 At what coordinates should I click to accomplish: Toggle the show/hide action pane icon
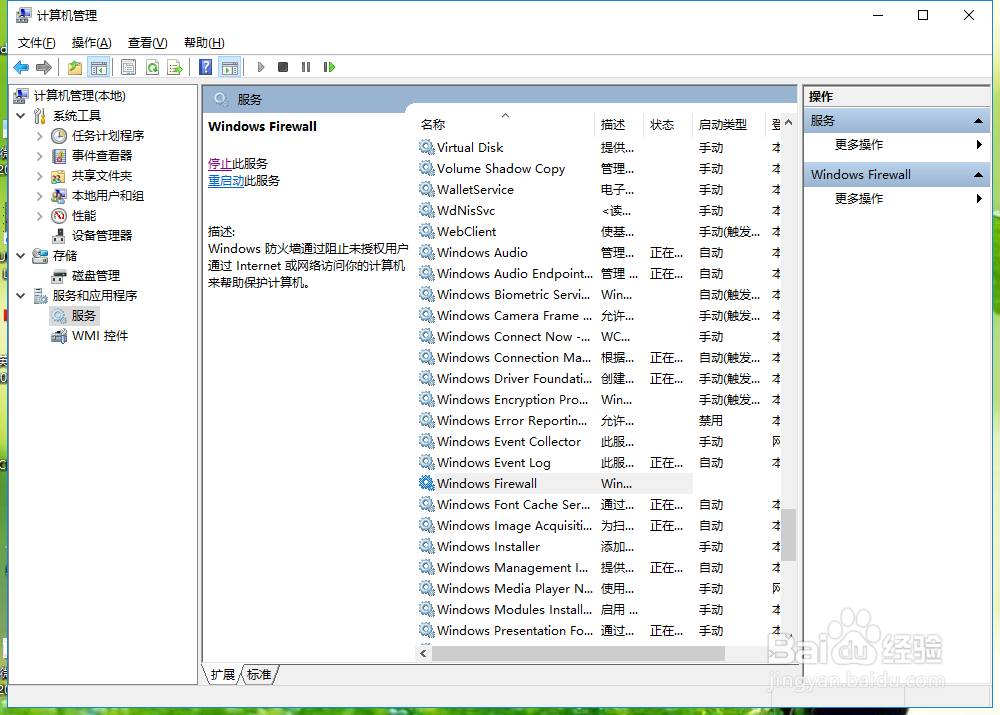click(230, 67)
